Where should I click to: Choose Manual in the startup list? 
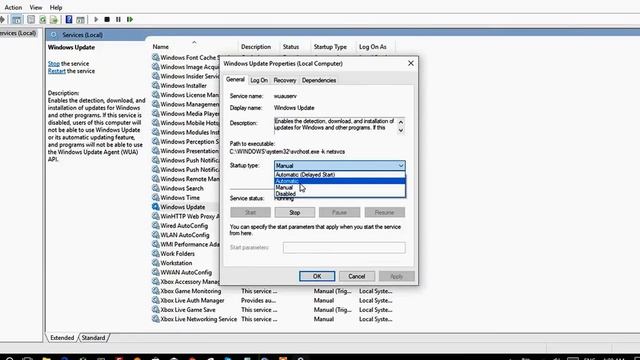pyautogui.click(x=340, y=187)
